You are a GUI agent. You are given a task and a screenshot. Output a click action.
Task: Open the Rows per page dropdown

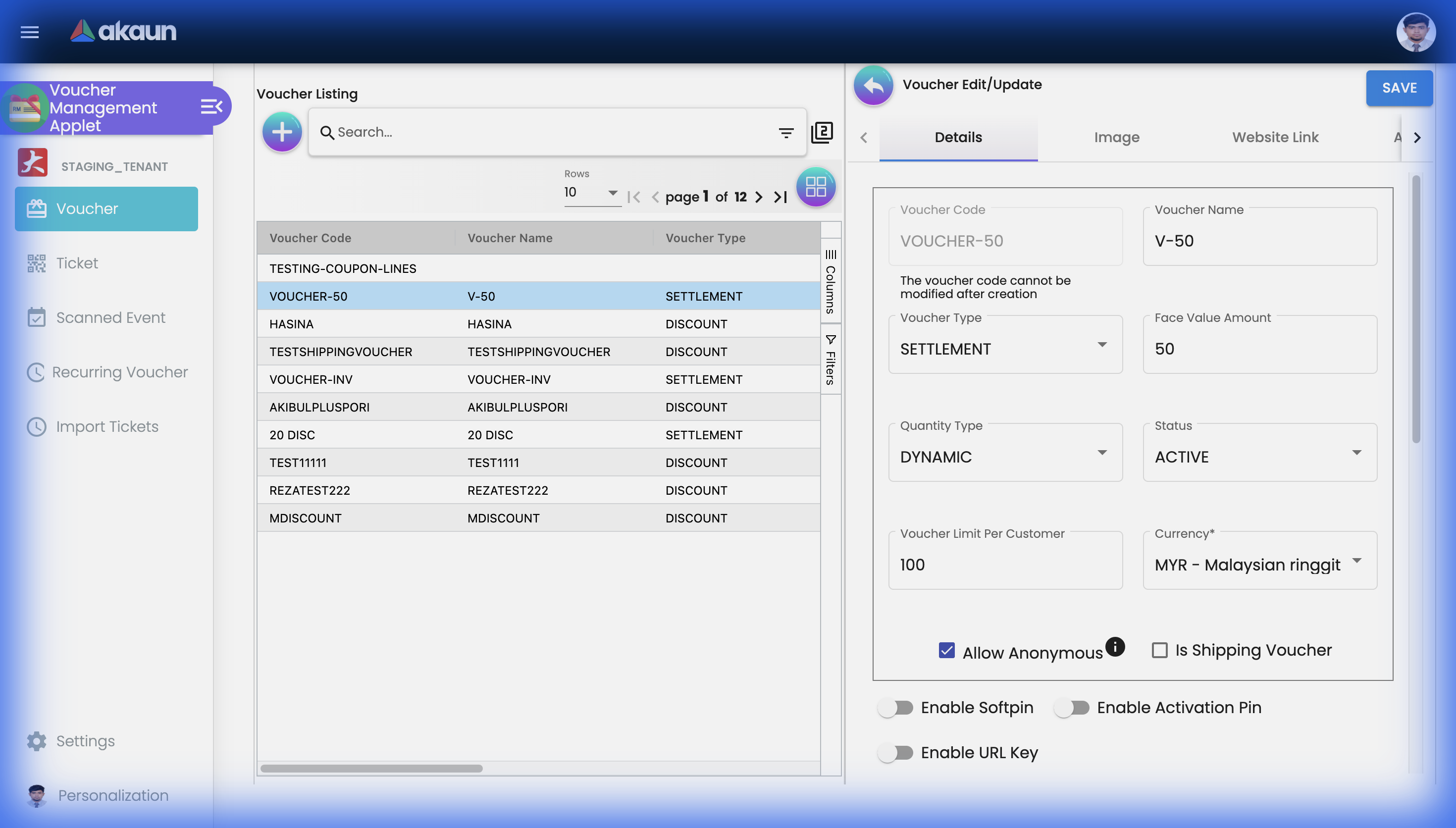pos(591,193)
